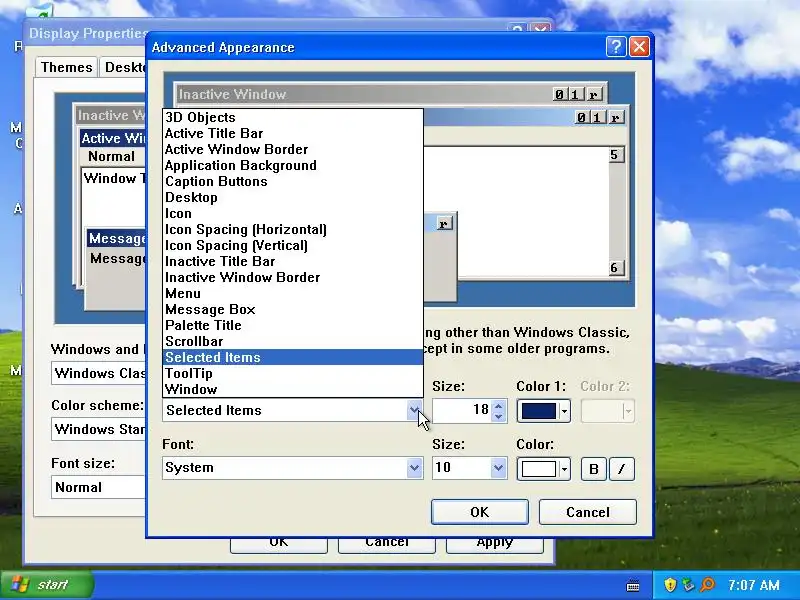Open the font Color swatch picker
800x600 pixels.
click(543, 468)
